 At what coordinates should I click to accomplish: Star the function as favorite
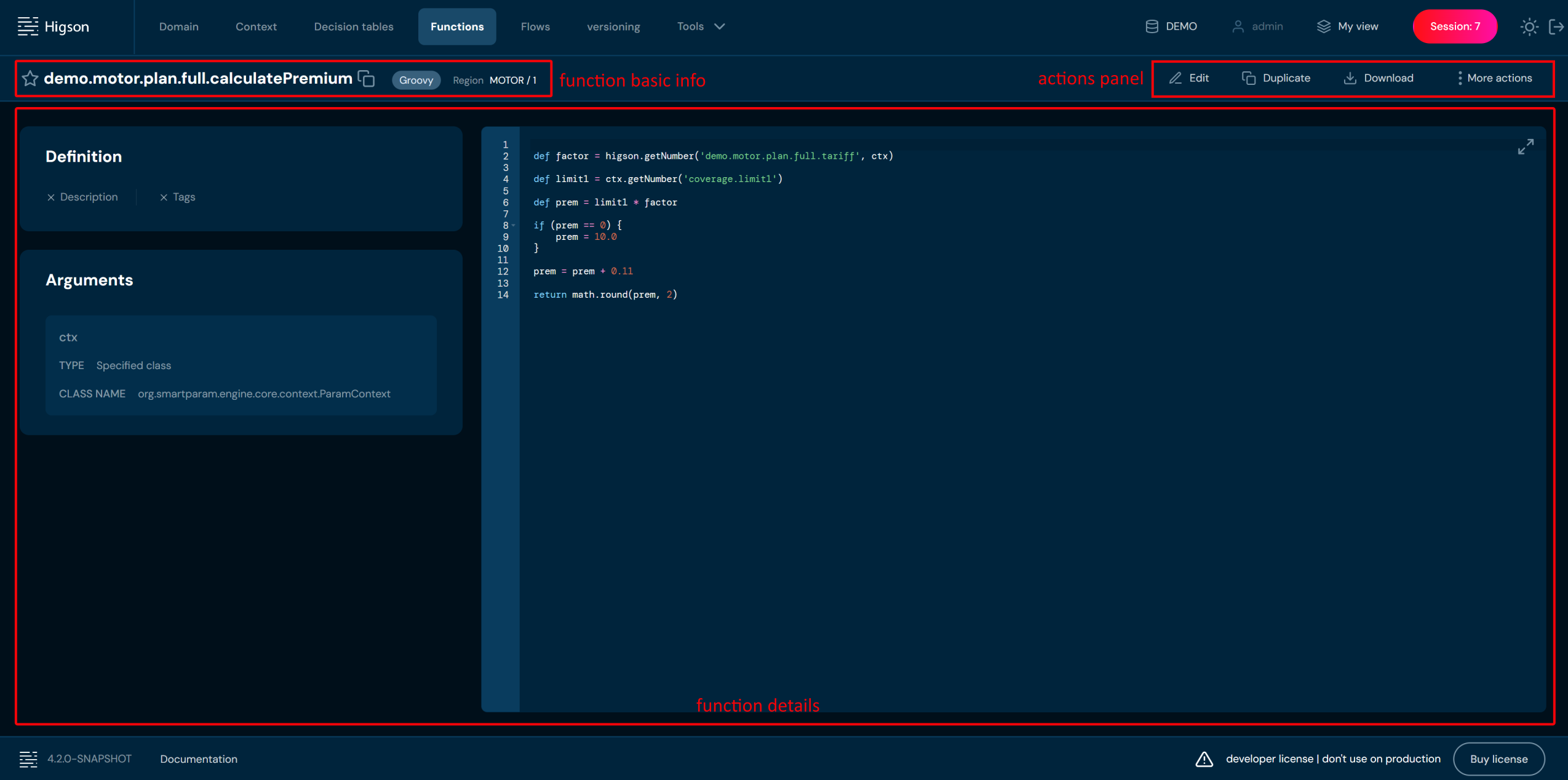pyautogui.click(x=30, y=79)
